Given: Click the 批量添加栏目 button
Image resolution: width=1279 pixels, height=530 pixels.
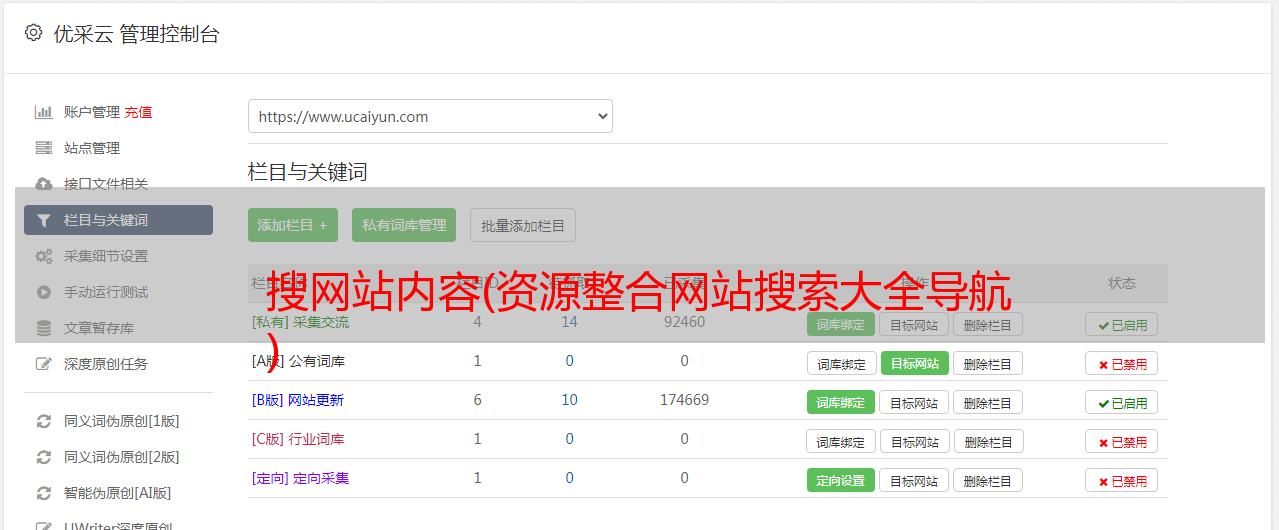Looking at the screenshot, I should pos(523,225).
